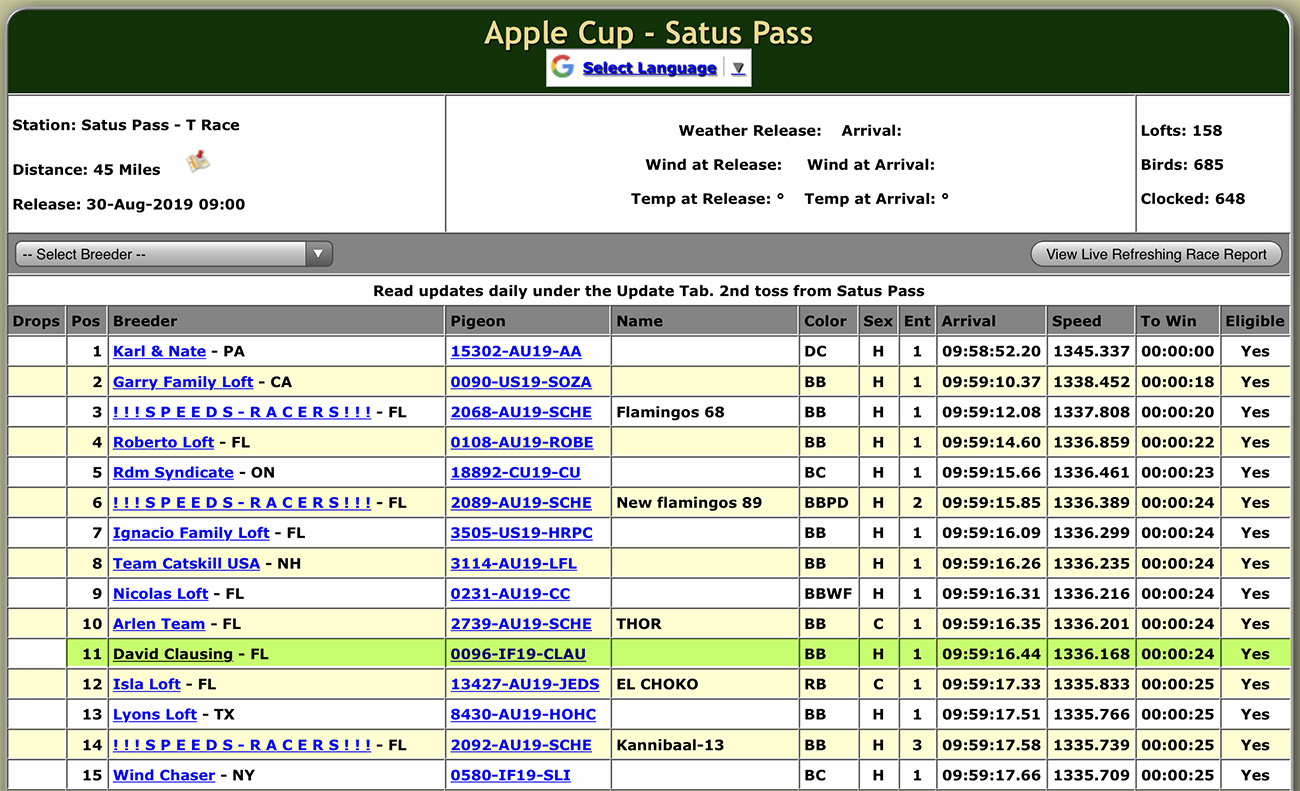
Task: Open David Clausing breeder link
Action: pos(173,654)
